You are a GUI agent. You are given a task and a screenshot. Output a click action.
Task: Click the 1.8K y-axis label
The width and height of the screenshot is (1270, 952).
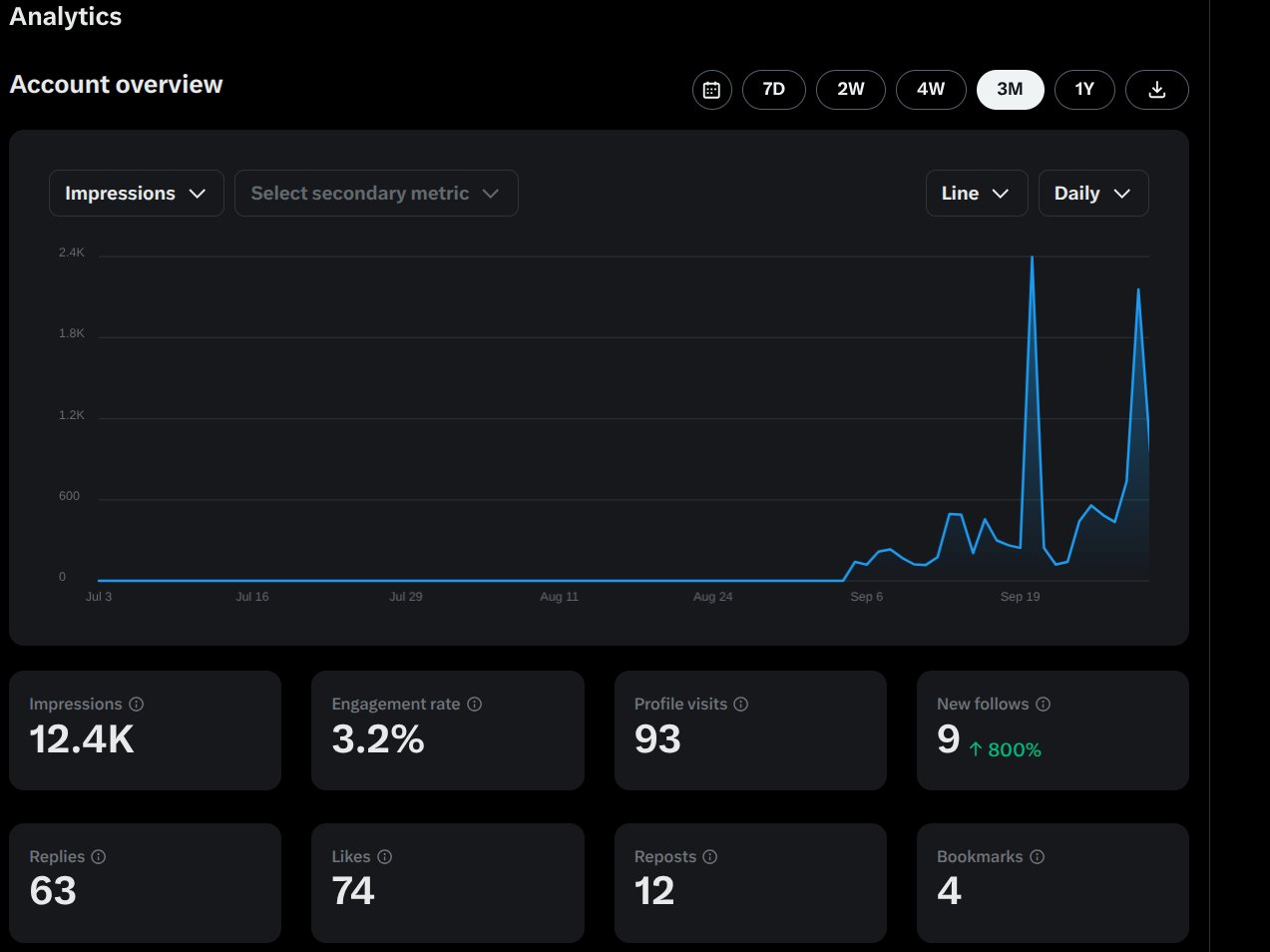[71, 334]
